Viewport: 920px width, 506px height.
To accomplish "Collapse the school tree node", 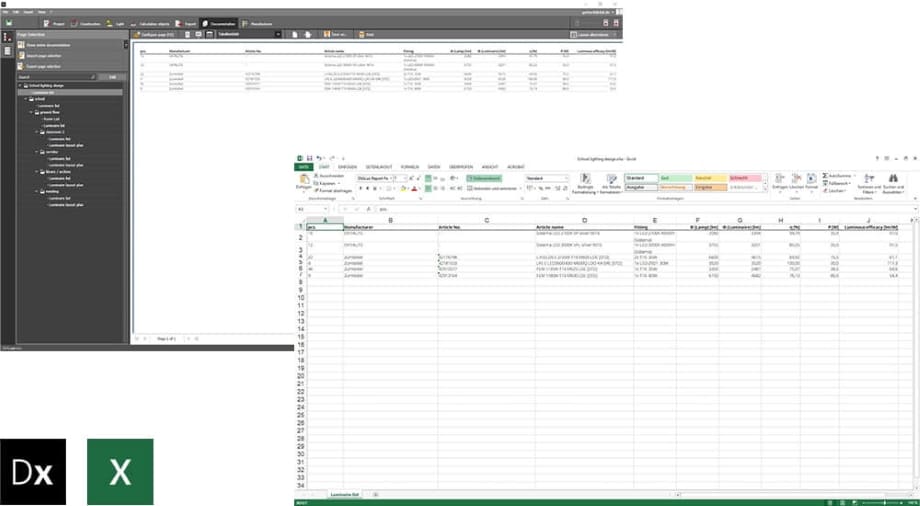I will tap(27, 99).
